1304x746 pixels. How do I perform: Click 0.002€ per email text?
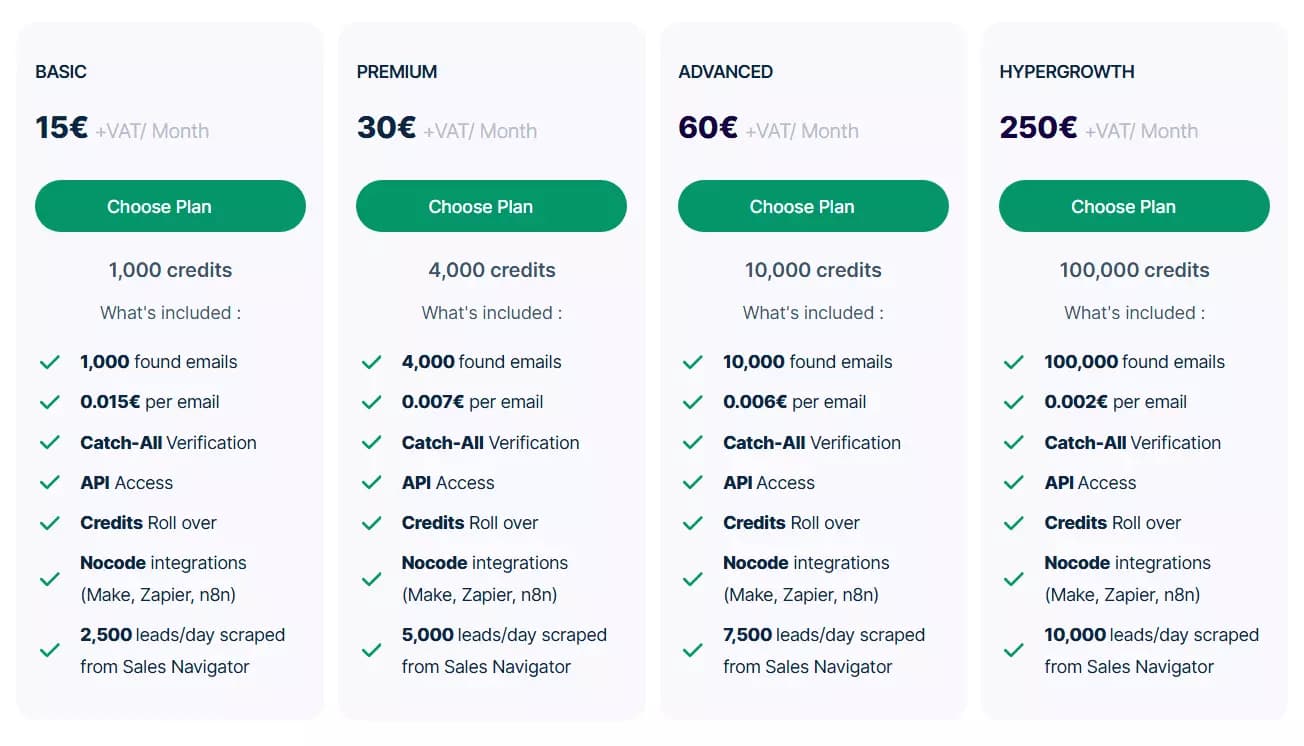coord(1116,402)
